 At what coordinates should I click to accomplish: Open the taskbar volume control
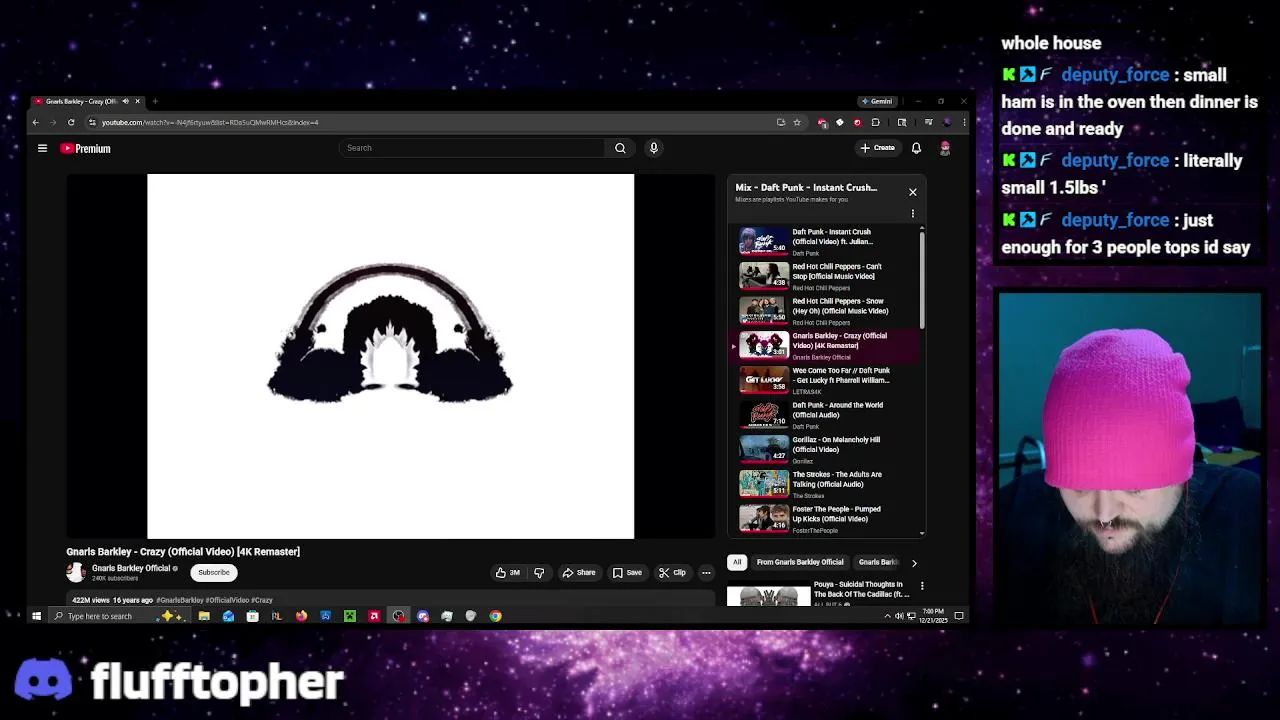point(899,616)
